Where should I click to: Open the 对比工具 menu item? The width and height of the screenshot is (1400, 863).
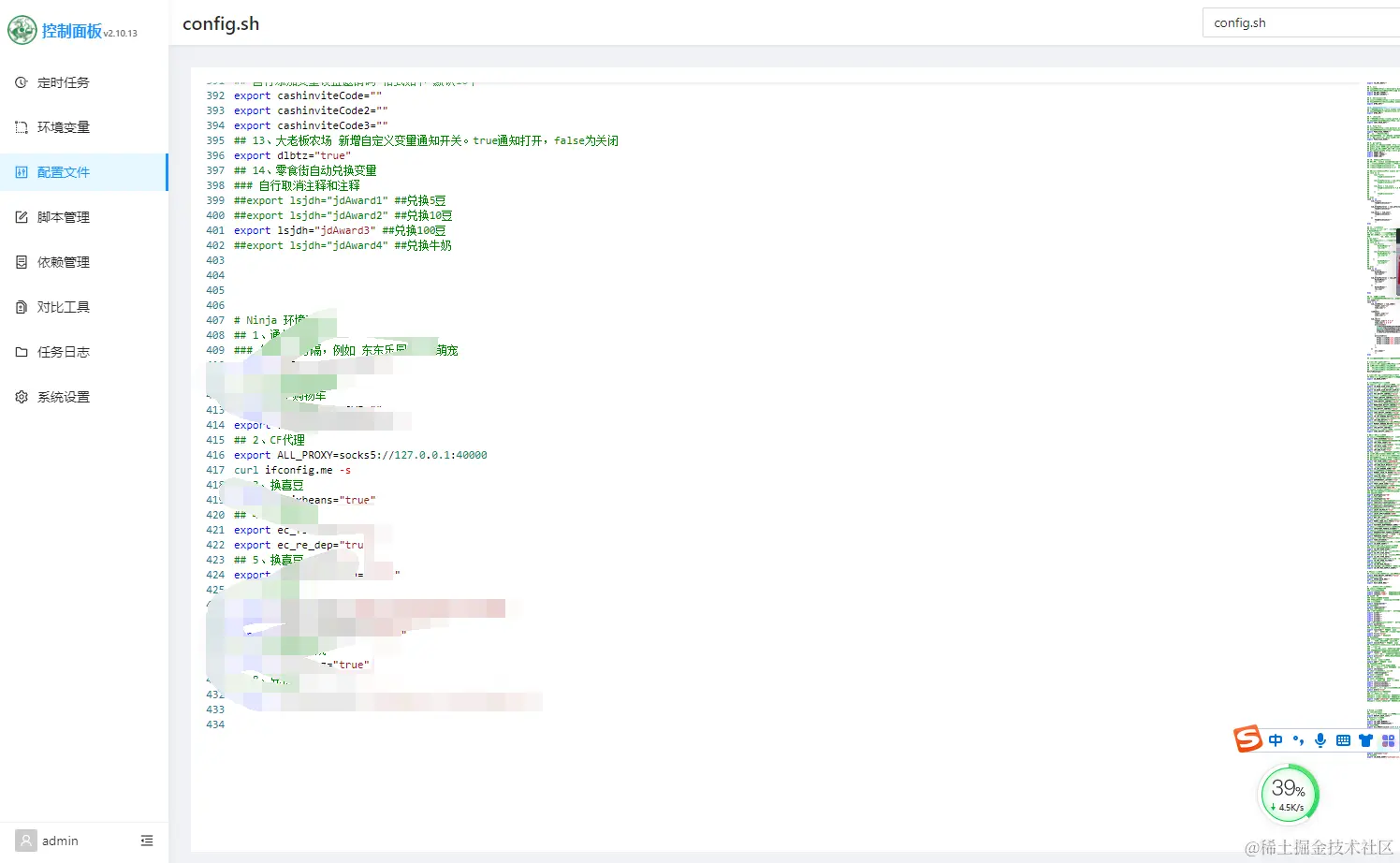84,307
